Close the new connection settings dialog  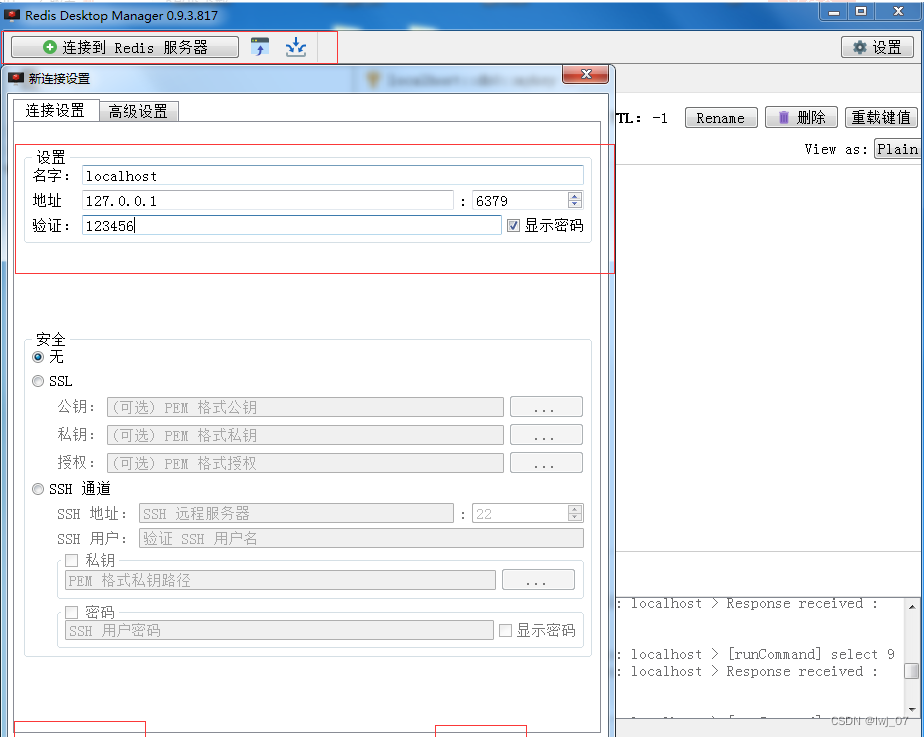coord(586,74)
